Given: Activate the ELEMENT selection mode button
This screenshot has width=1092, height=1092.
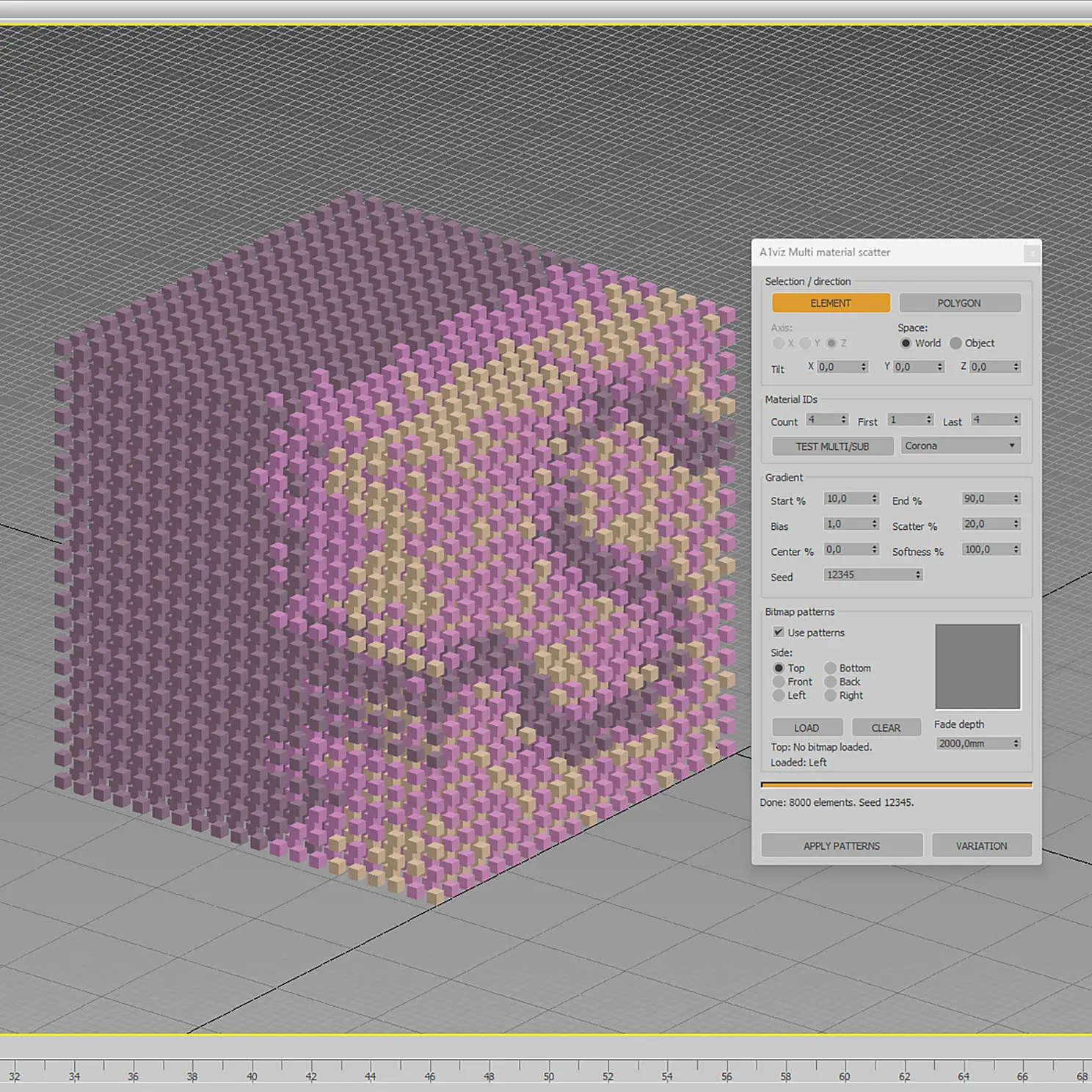Looking at the screenshot, I should pos(831,303).
